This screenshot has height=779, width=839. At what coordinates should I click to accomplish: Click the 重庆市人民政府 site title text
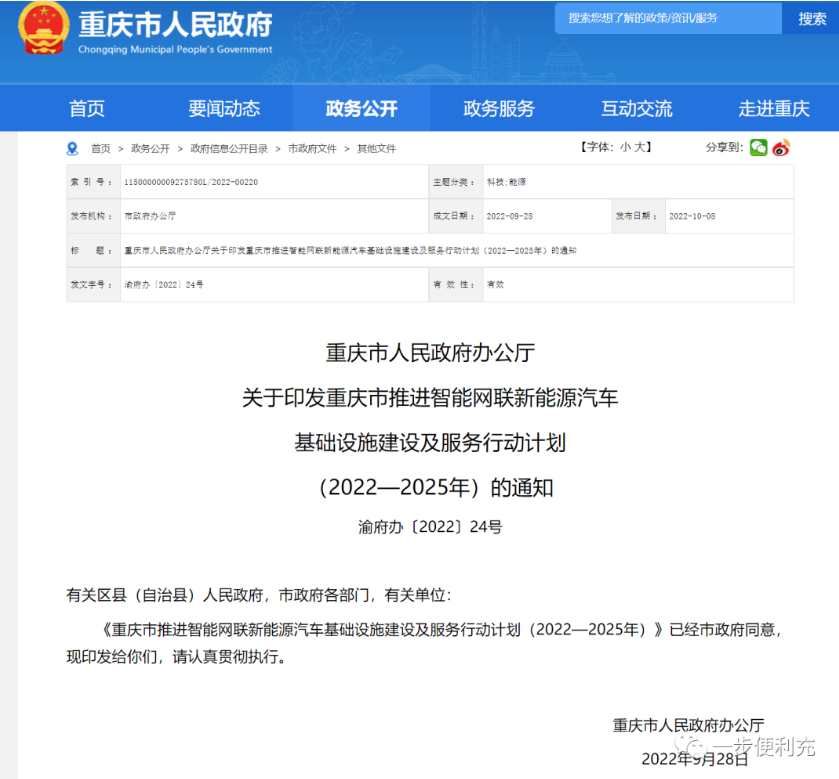tap(175, 26)
